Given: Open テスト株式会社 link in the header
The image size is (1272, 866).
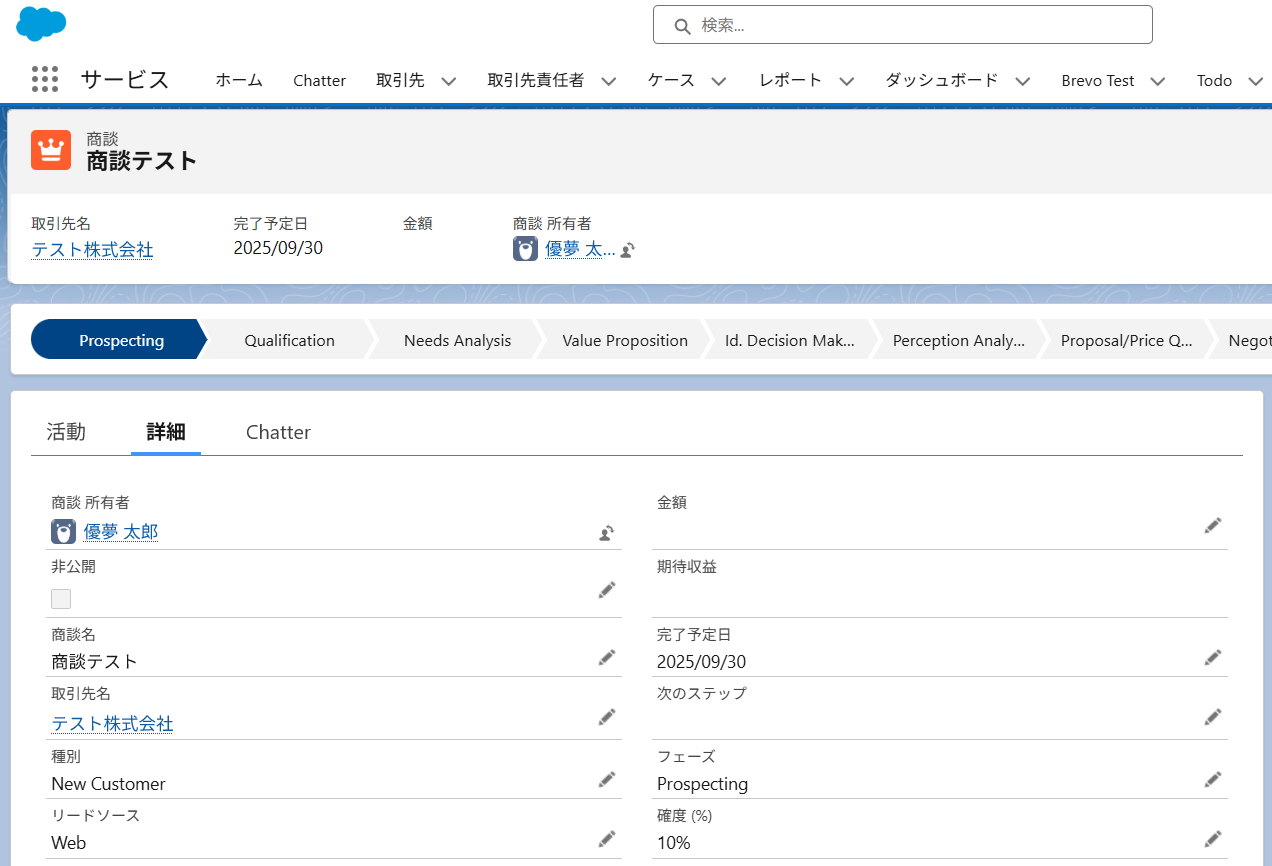Looking at the screenshot, I should coord(92,249).
